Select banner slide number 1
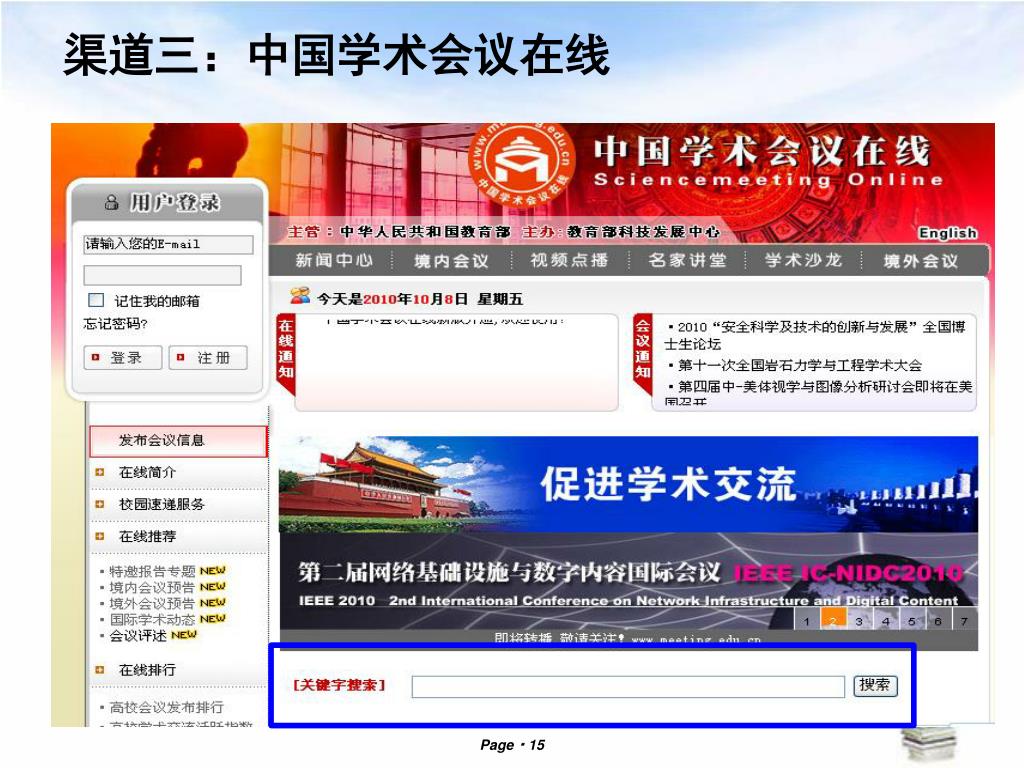Image resolution: width=1024 pixels, height=768 pixels. [x=807, y=621]
